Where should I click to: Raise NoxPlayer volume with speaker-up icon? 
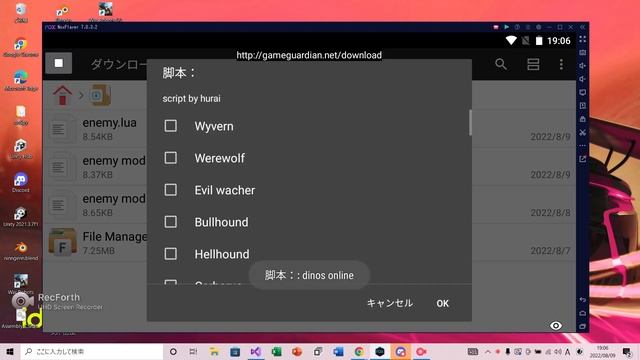click(x=582, y=66)
